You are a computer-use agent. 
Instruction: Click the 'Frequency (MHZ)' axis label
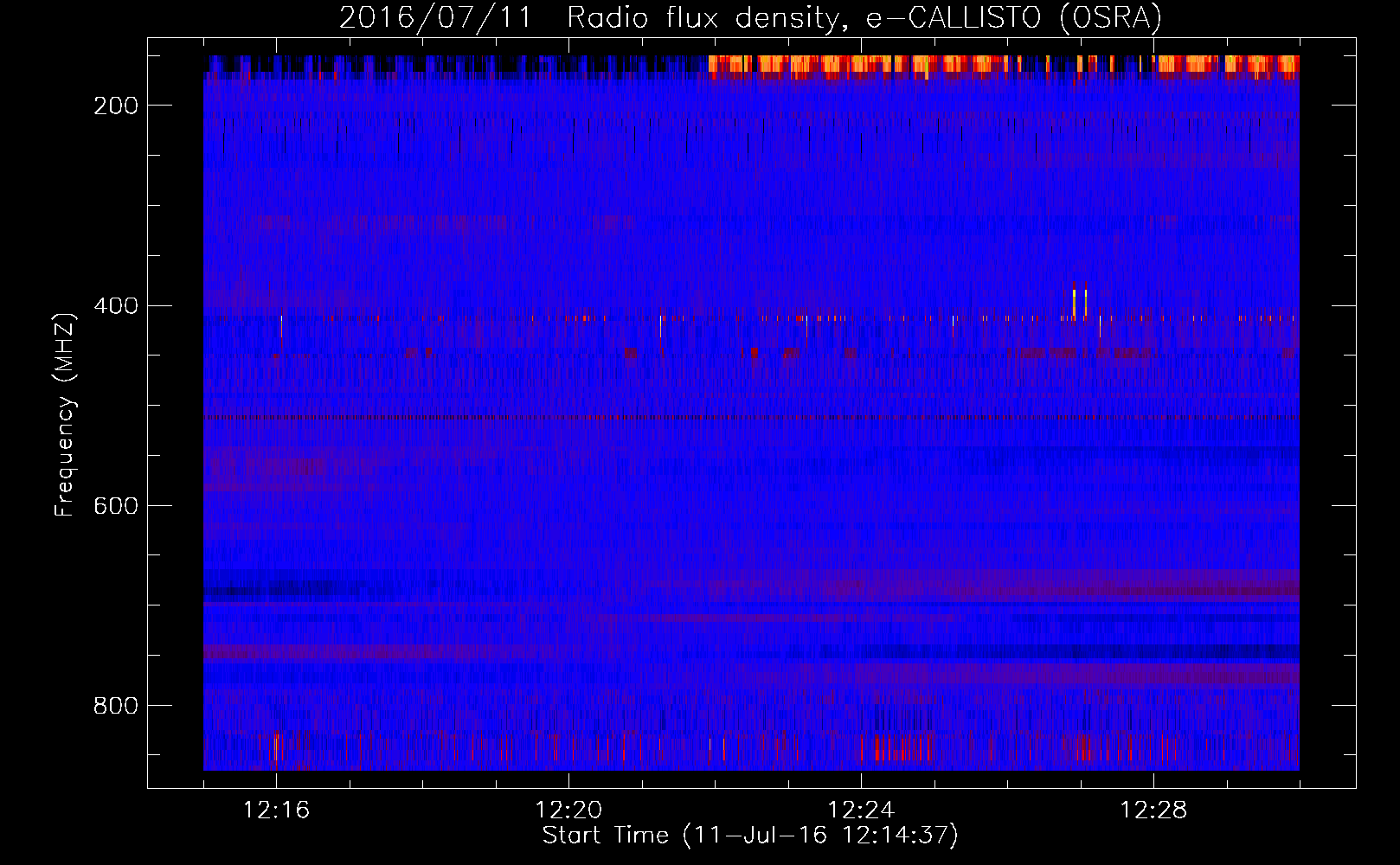click(x=65, y=414)
